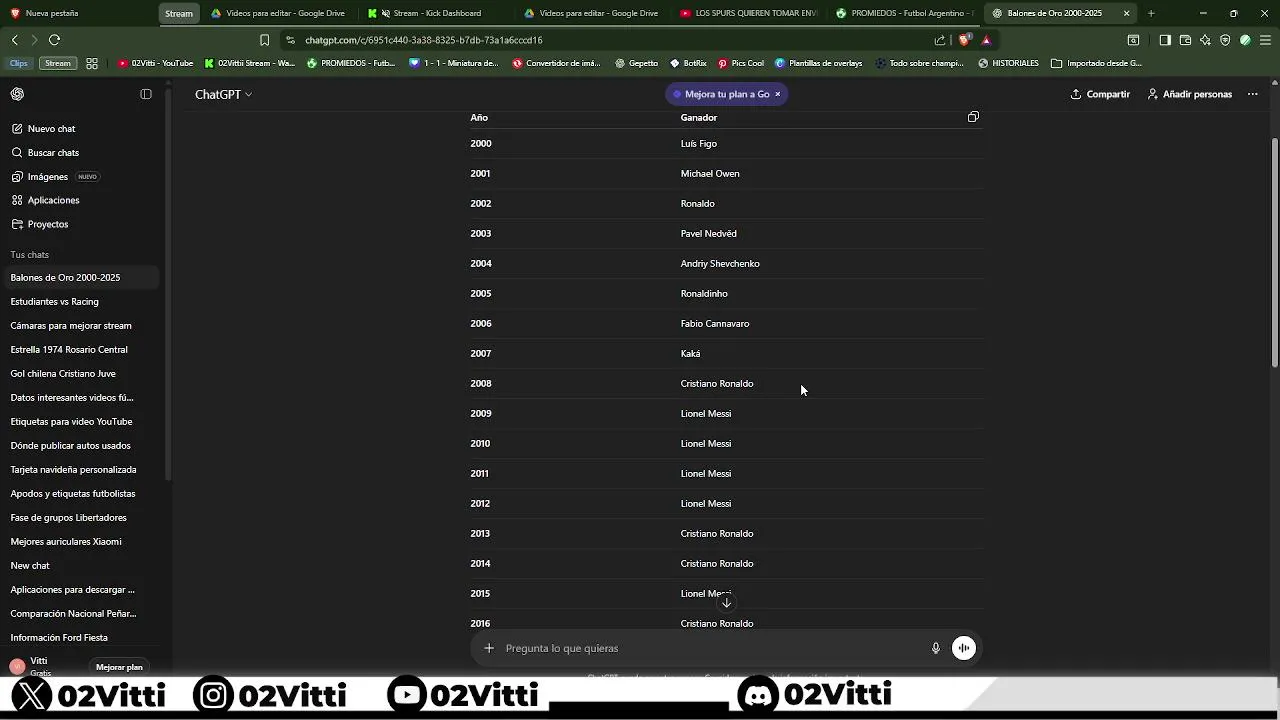Click the Compartir button

point(1100,94)
